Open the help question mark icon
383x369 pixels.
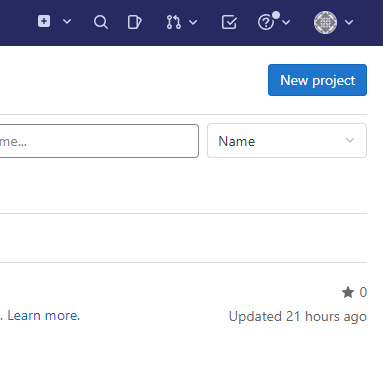(x=266, y=23)
